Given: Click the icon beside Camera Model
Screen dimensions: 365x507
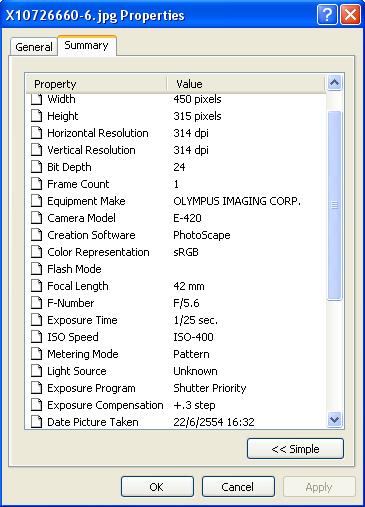Looking at the screenshot, I should [x=37, y=218].
